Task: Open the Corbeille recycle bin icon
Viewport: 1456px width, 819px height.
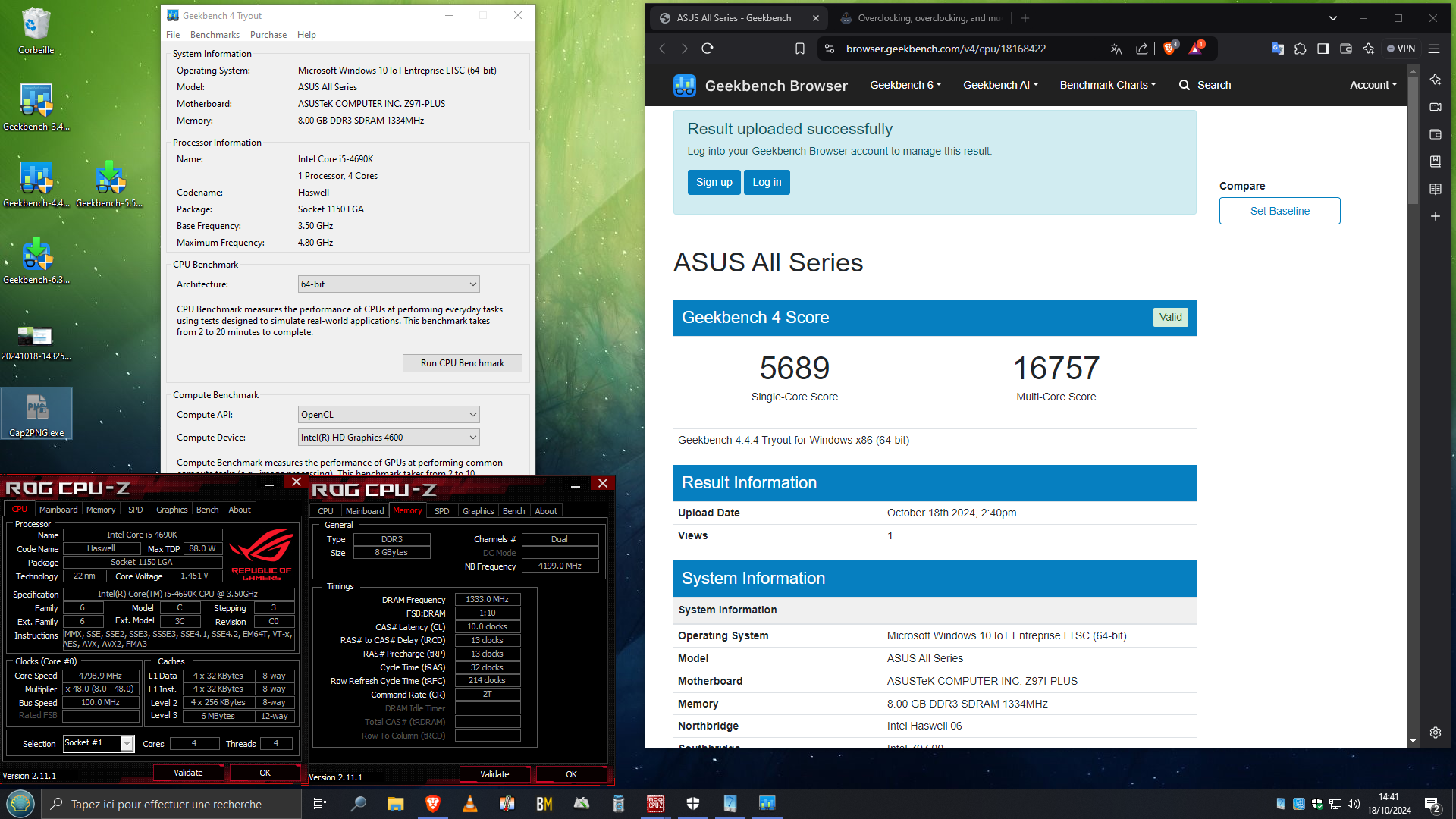Action: [x=36, y=31]
